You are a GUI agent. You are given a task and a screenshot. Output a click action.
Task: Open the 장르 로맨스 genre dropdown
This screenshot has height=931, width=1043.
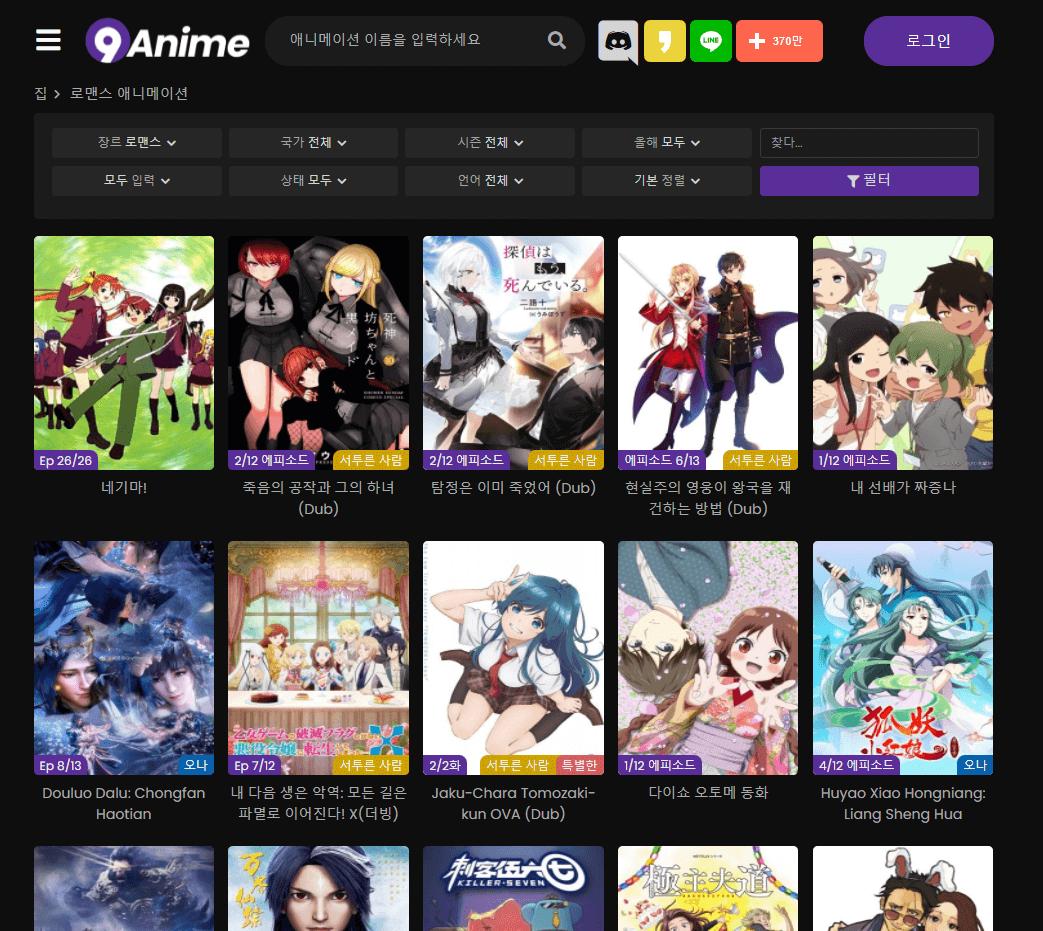(136, 143)
